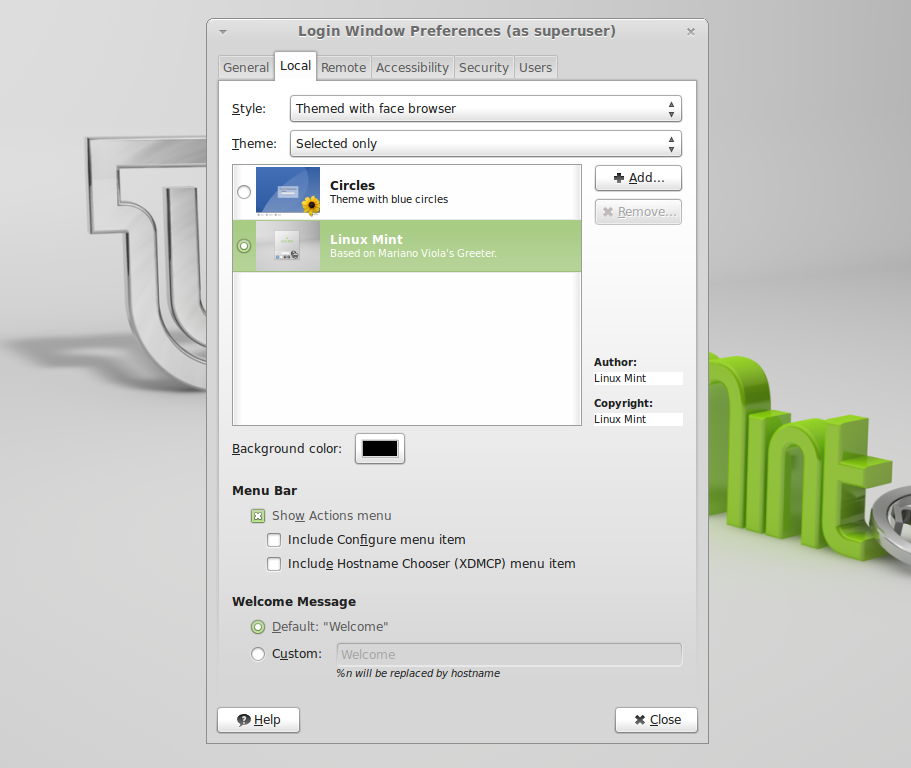The image size is (911, 768).
Task: Select the Local tab
Action: (295, 66)
